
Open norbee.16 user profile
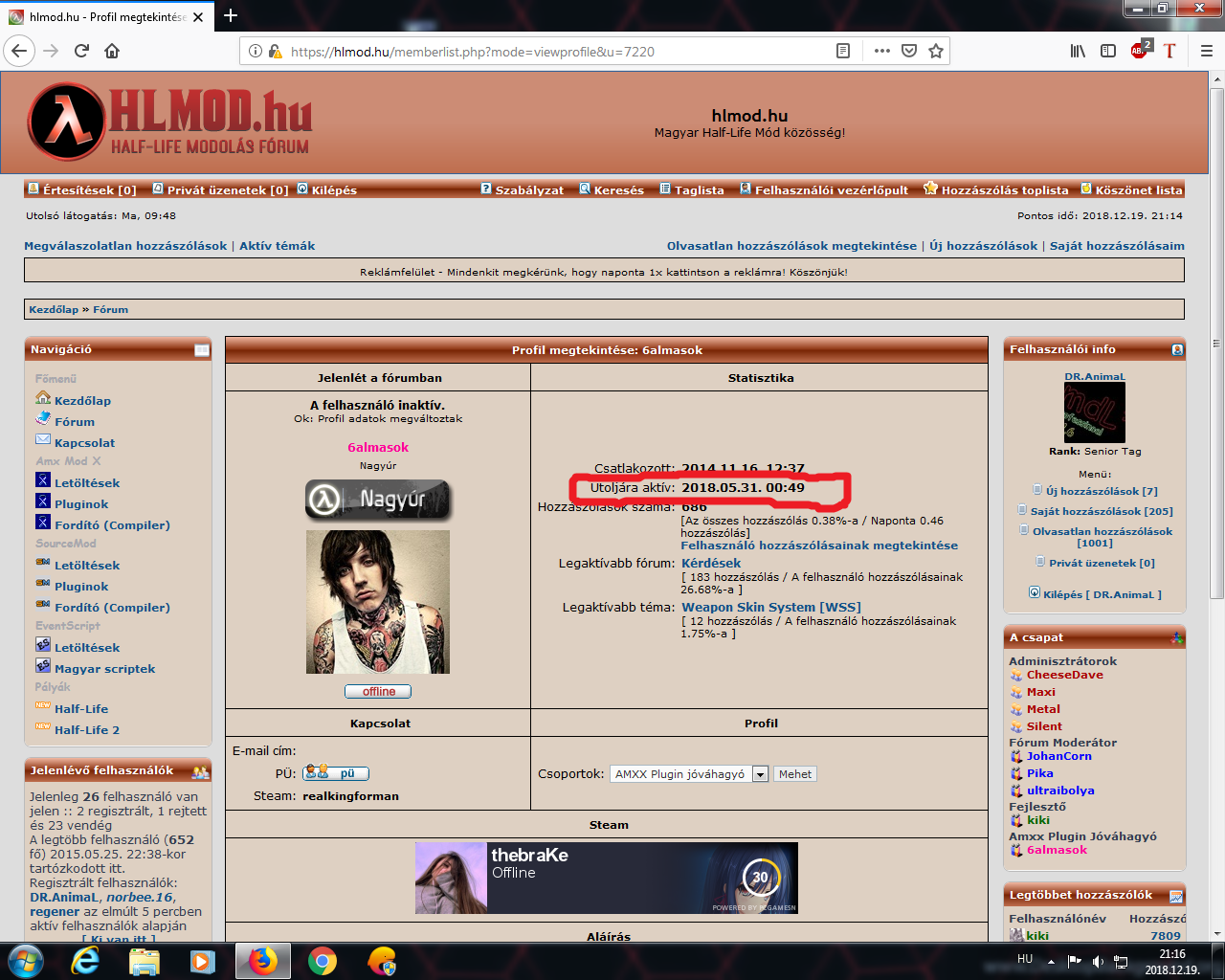[140, 897]
